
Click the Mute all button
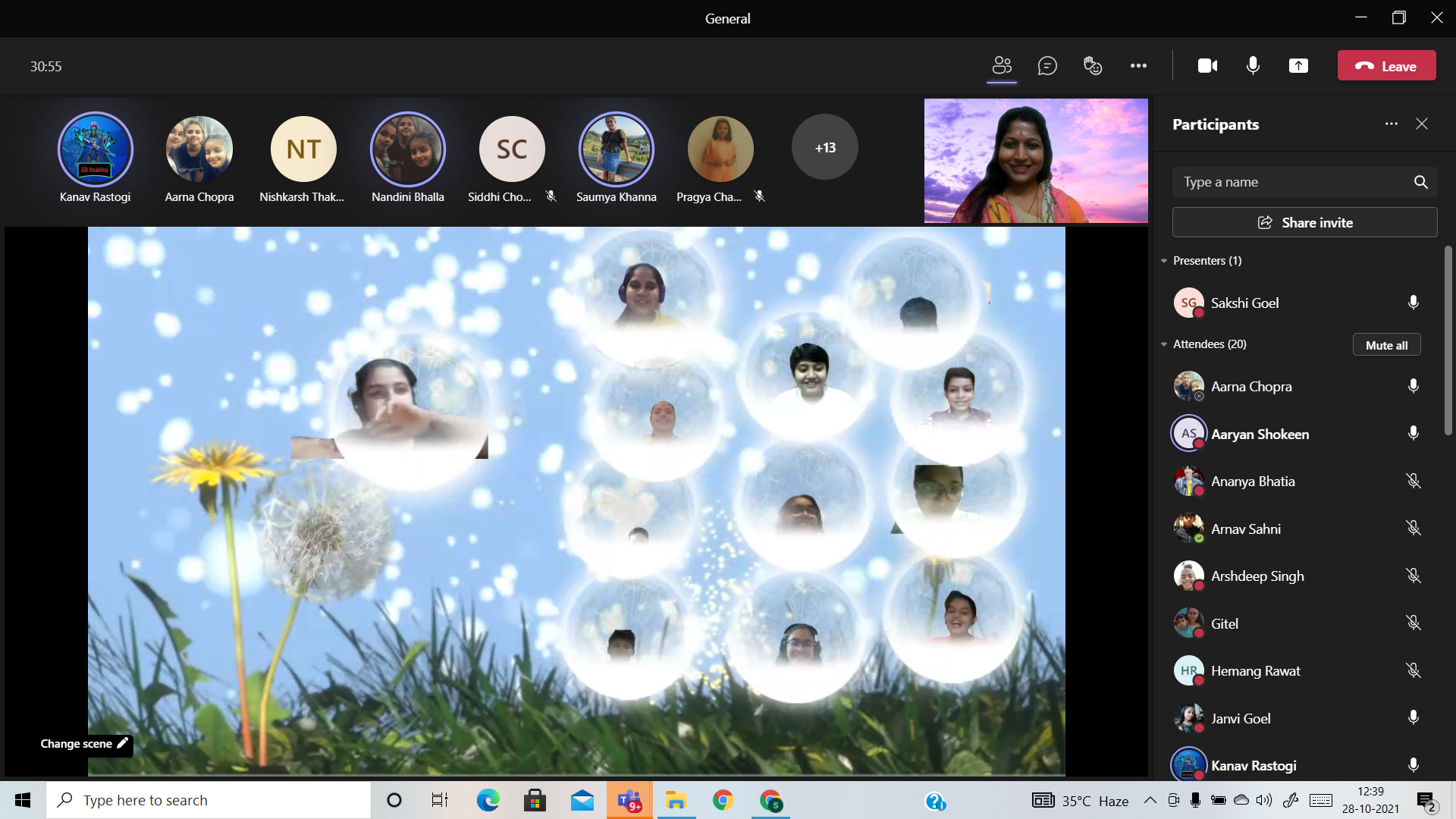point(1386,345)
